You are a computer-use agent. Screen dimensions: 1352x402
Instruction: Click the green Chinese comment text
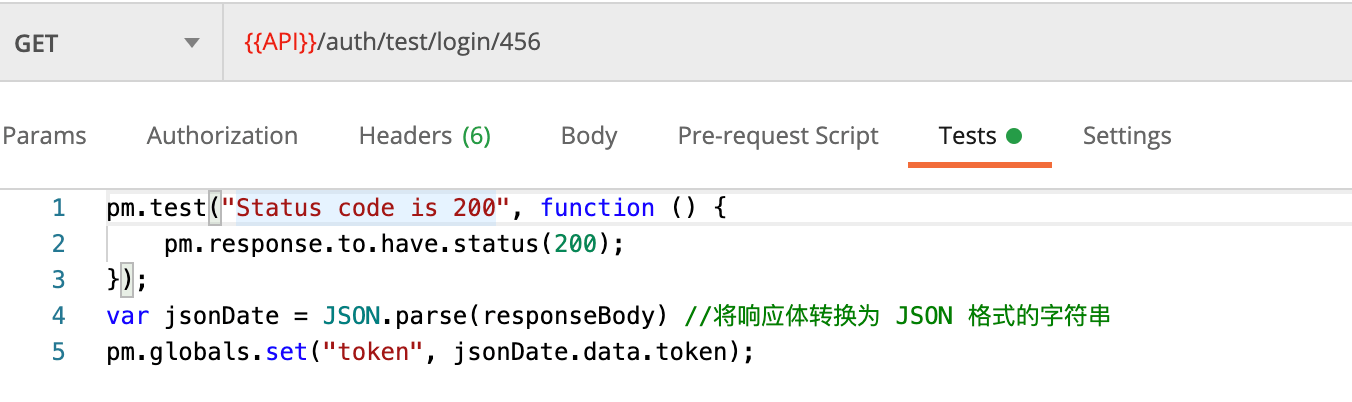click(x=898, y=316)
